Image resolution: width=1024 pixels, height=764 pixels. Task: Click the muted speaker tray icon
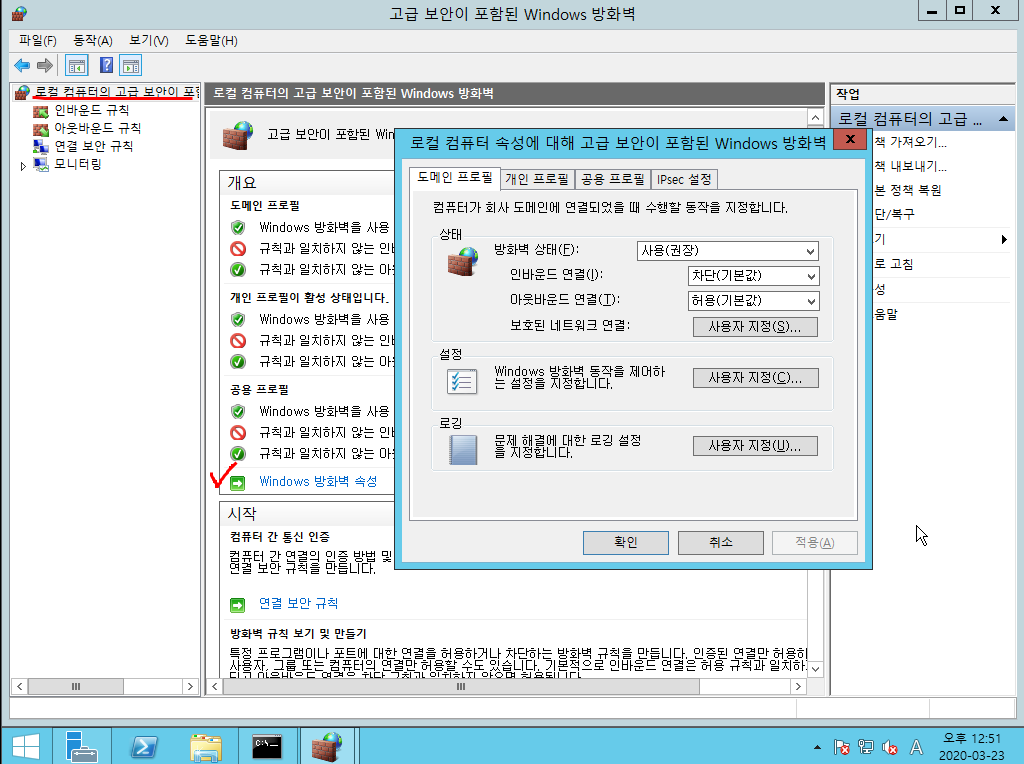[889, 746]
